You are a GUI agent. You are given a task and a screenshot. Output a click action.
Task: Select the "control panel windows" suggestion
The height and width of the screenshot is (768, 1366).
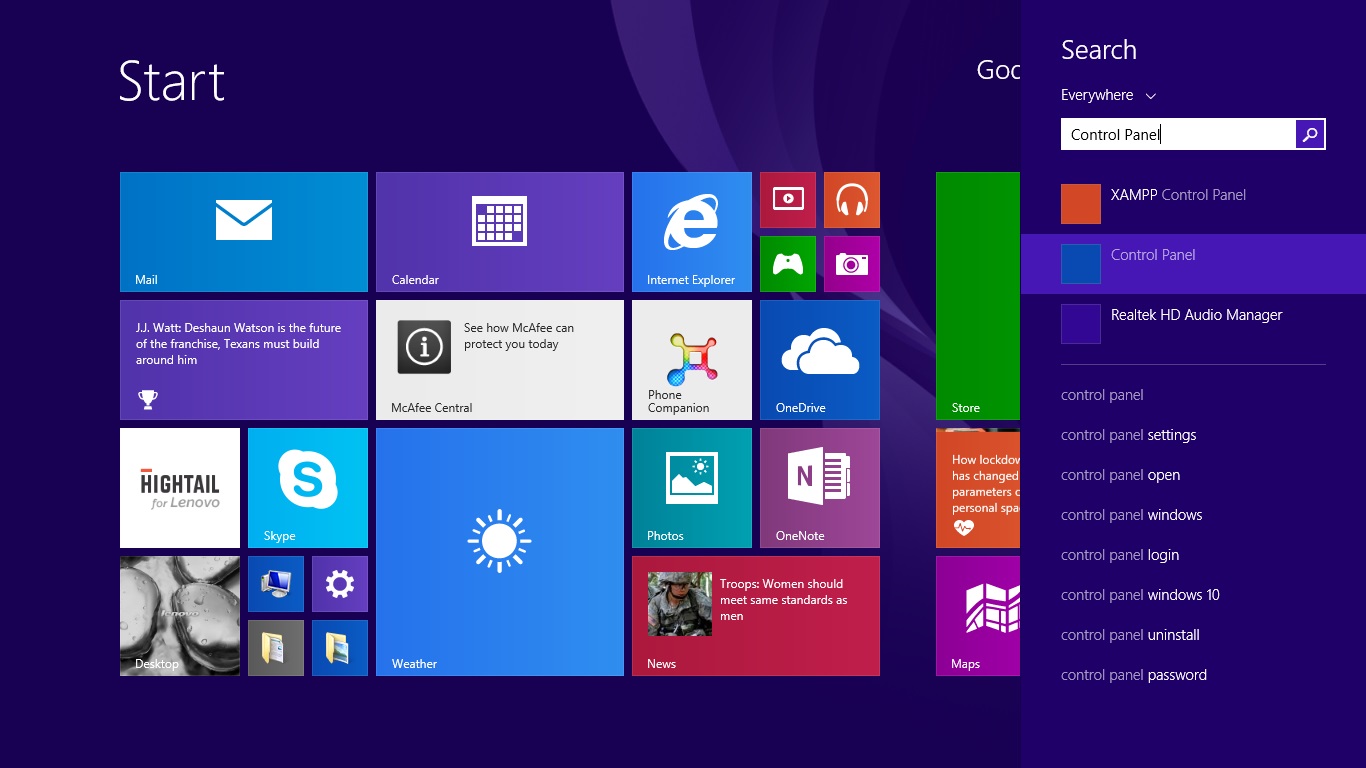tap(1132, 515)
